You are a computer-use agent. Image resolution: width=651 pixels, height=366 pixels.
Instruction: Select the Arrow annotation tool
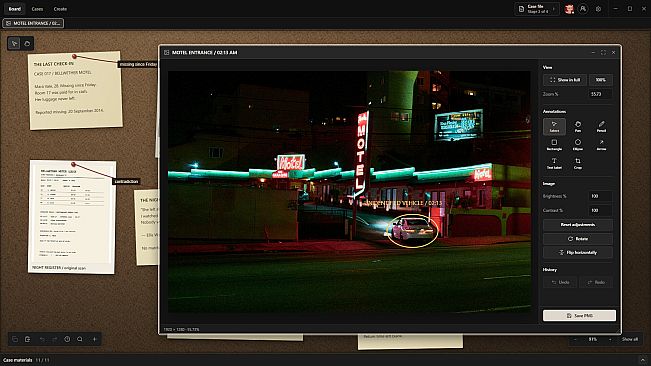(x=601, y=145)
